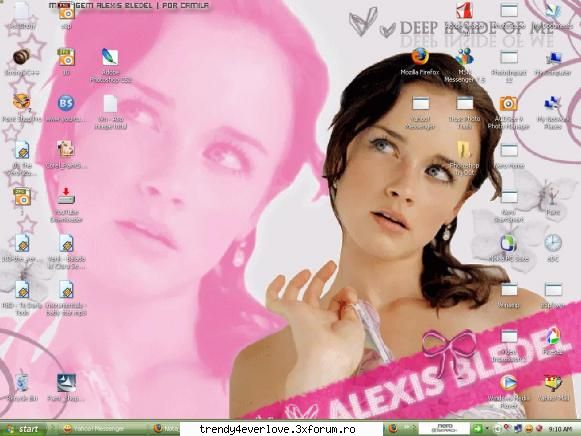Viewport: 581px width, 436px height.
Task: Launch the Winamp desktop shortcut
Action: coord(509,290)
